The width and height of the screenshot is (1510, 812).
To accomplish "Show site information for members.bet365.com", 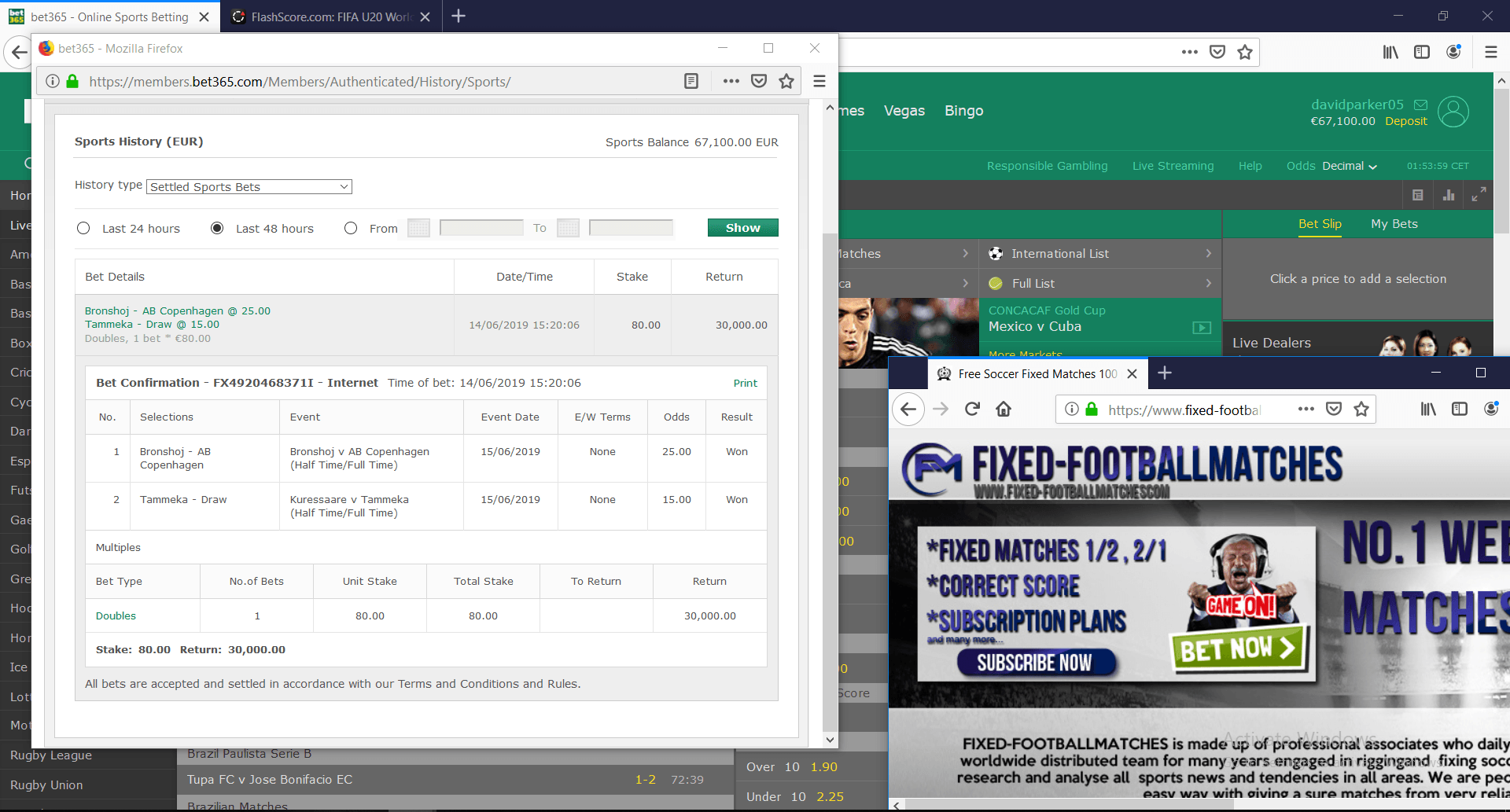I will point(53,81).
